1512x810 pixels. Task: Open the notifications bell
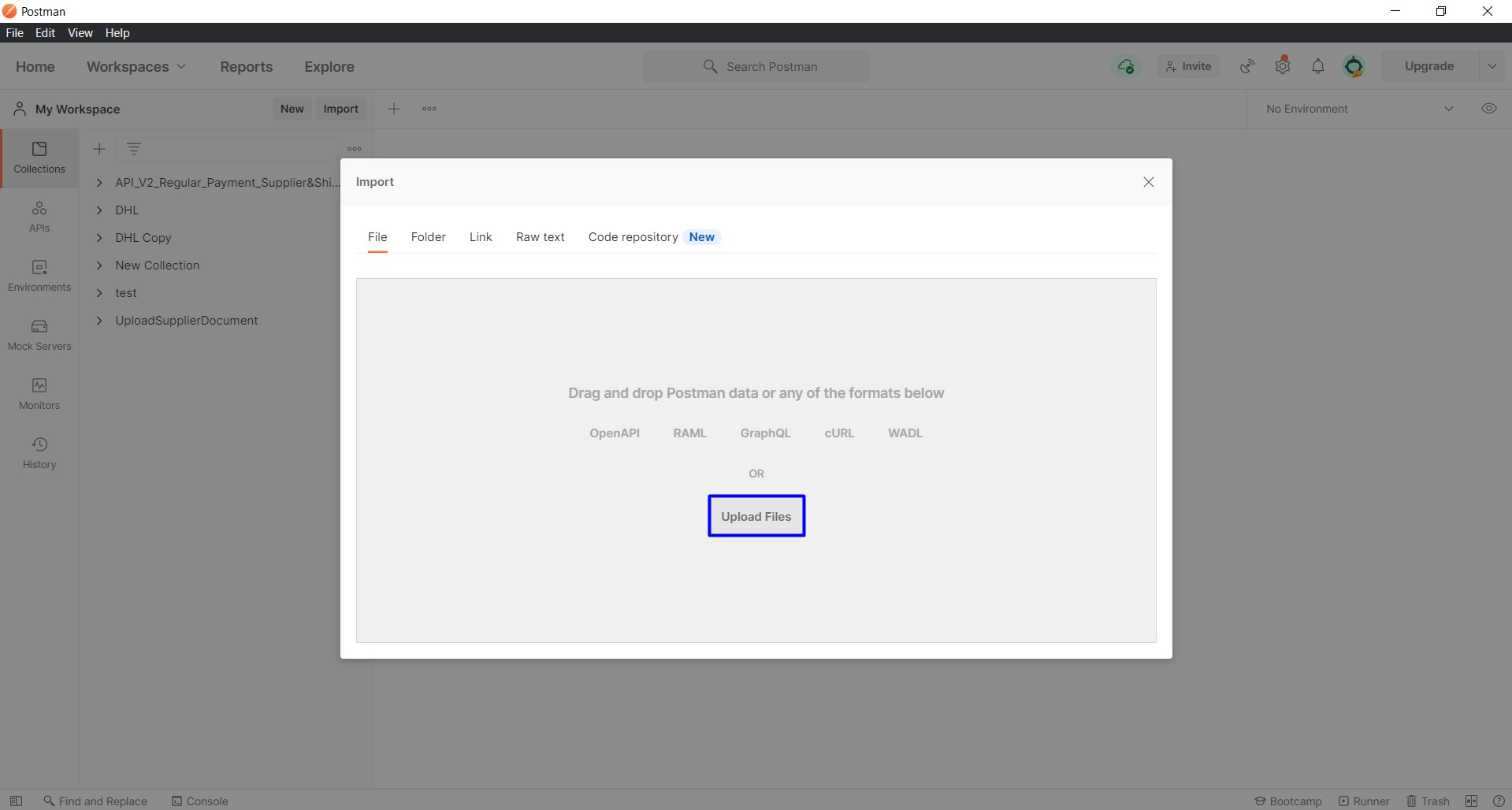pyautogui.click(x=1318, y=66)
